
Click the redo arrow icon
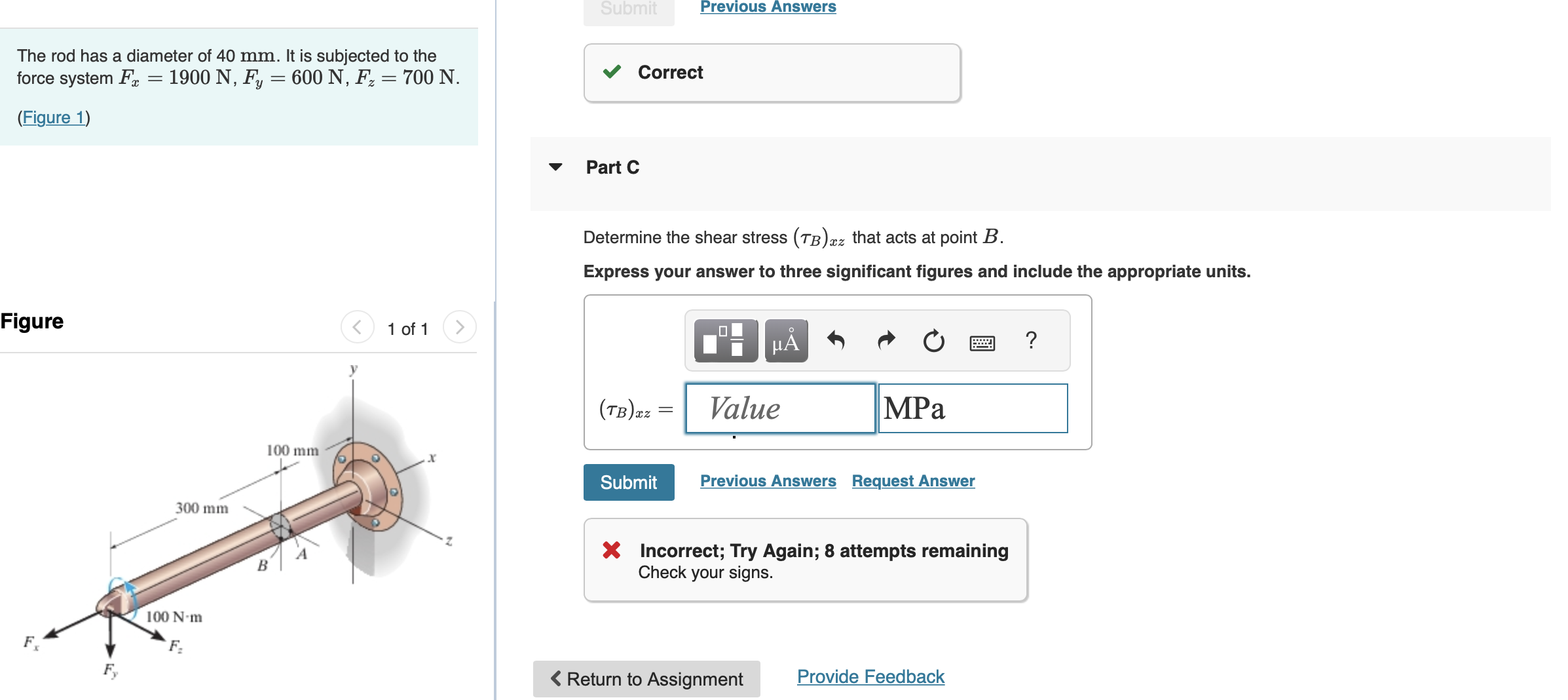(x=886, y=341)
